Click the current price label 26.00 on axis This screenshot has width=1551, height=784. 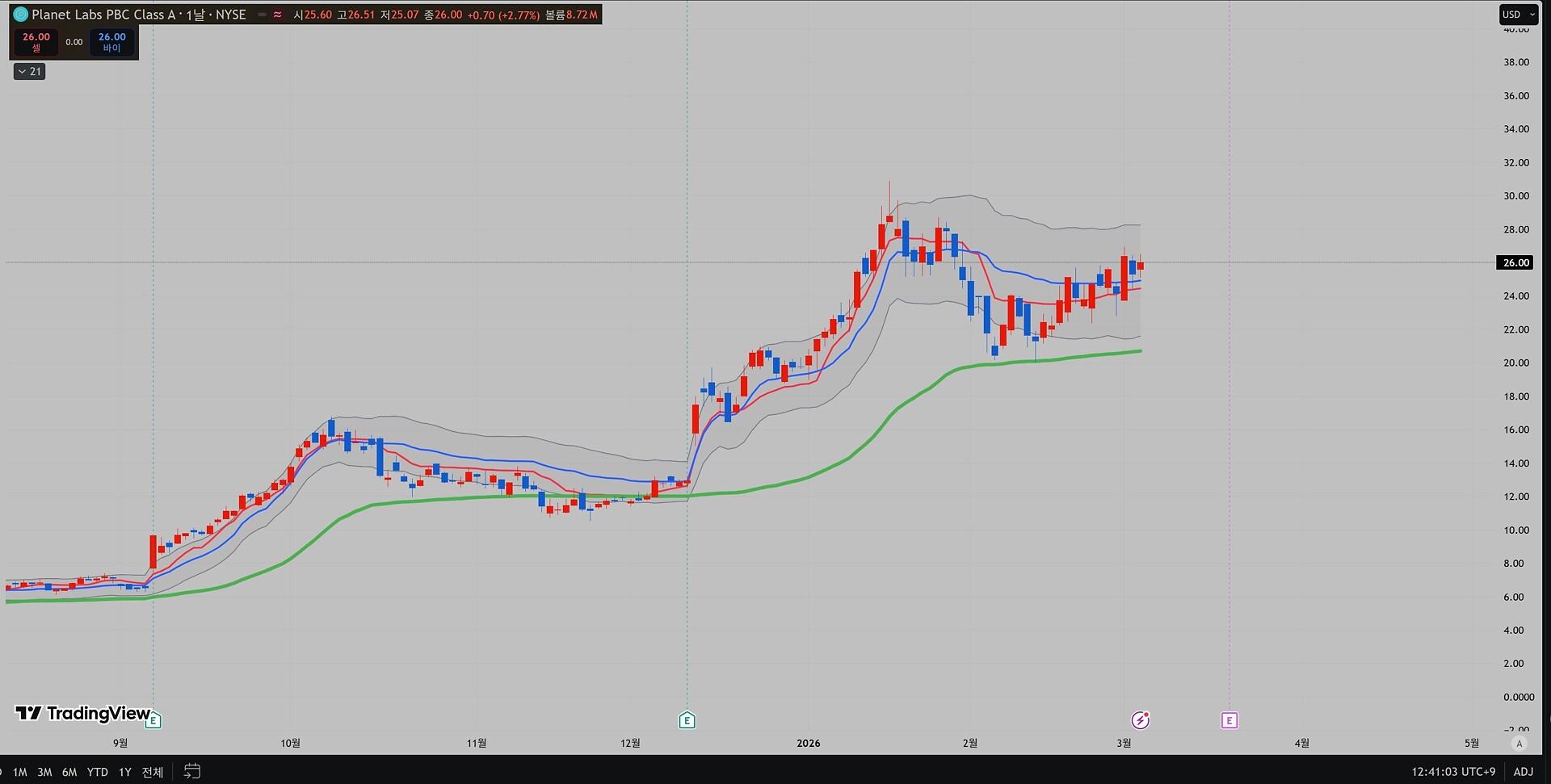tap(1516, 262)
